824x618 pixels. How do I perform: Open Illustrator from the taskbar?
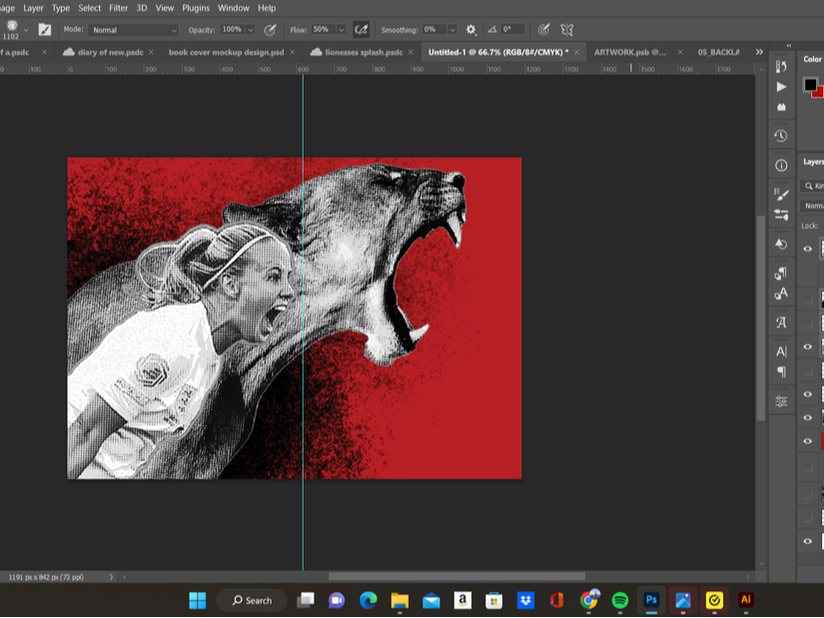(x=745, y=600)
